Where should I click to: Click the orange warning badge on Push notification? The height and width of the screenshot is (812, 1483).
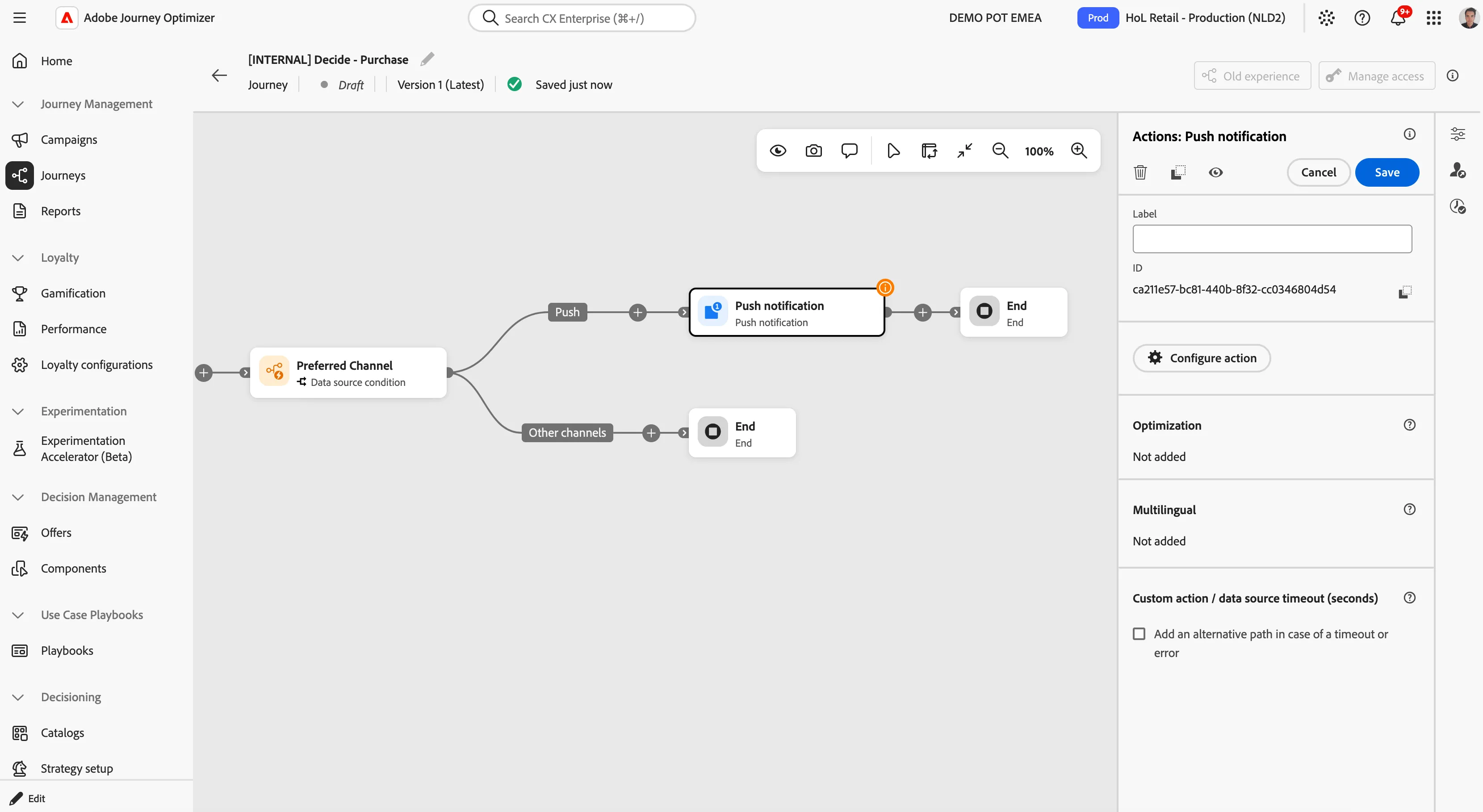click(885, 288)
